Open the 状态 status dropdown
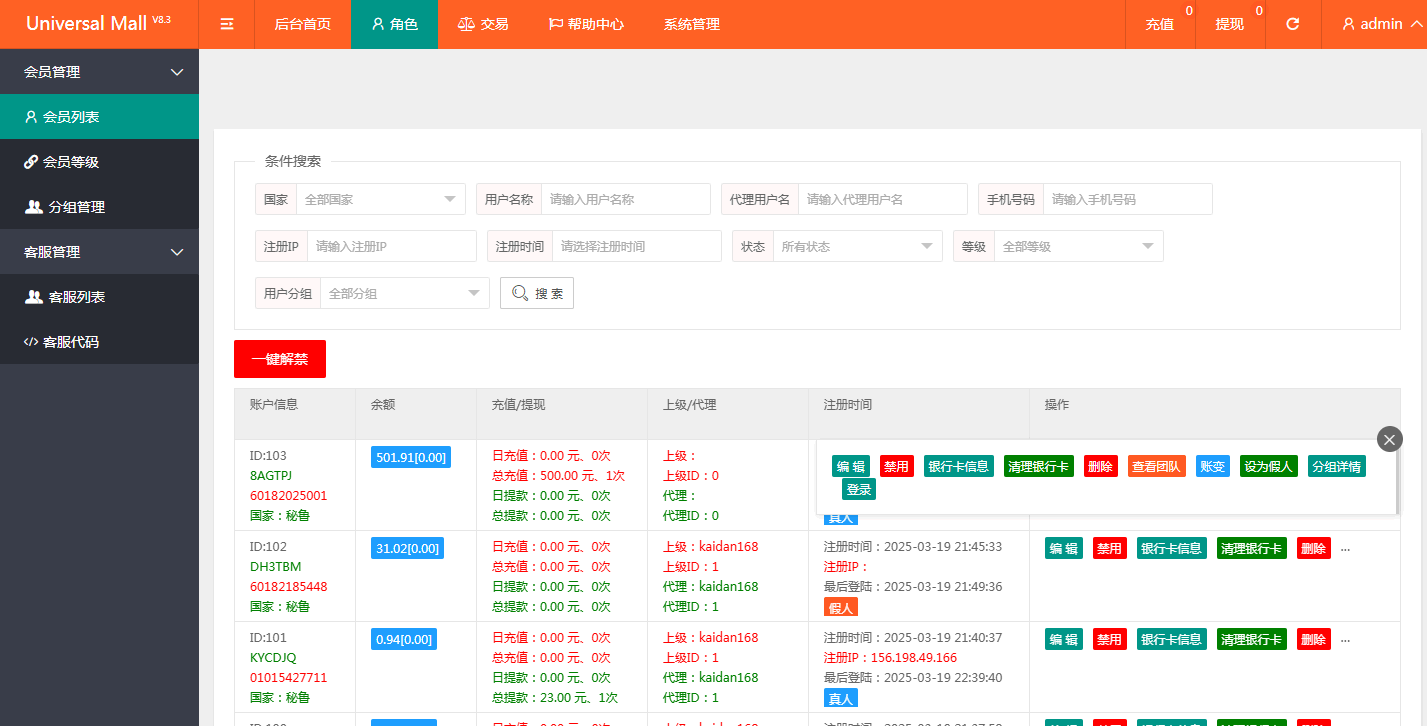1427x726 pixels. 857,246
